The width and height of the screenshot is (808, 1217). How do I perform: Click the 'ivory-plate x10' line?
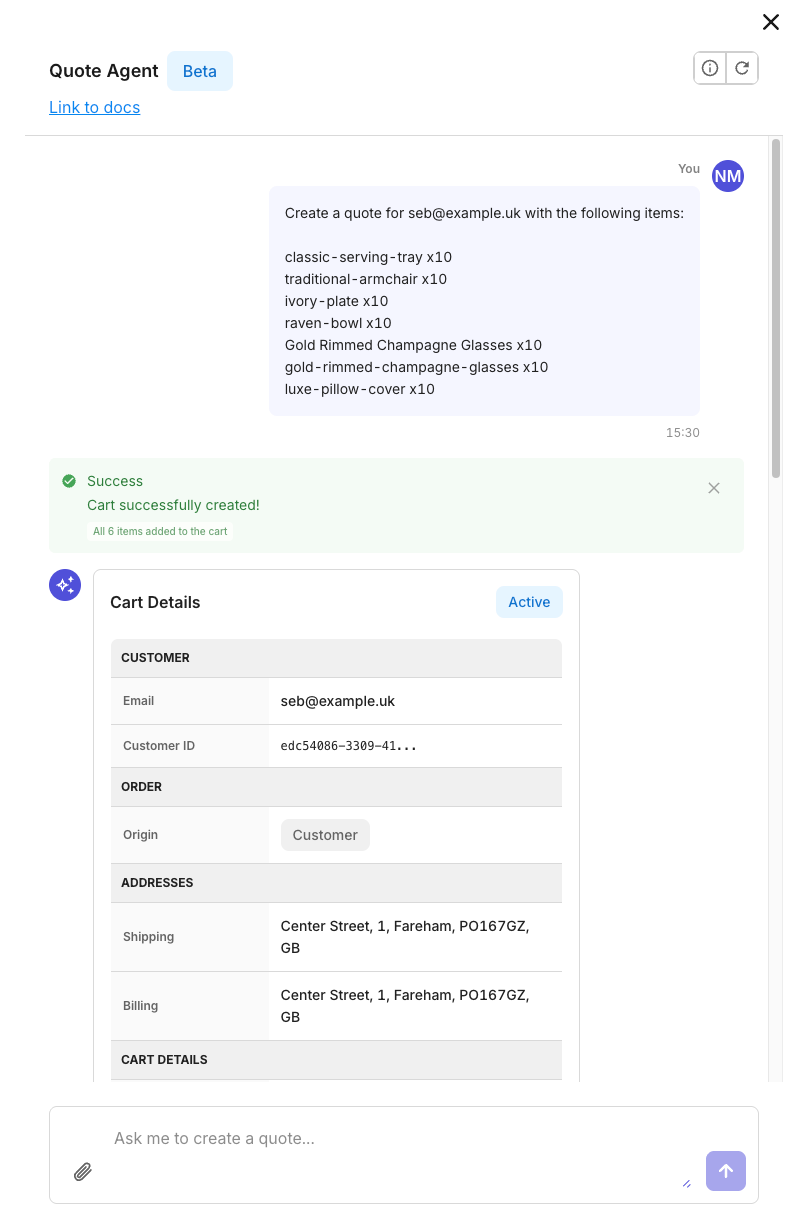[x=336, y=301]
